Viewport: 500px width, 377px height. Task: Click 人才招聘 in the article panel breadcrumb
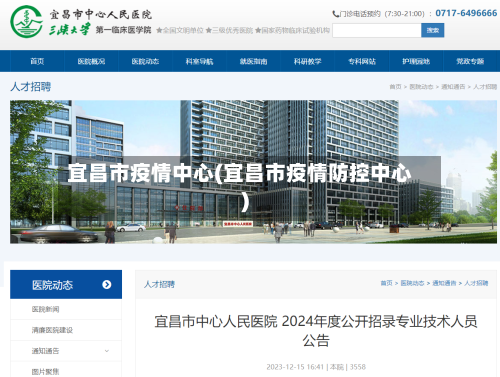[476, 283]
